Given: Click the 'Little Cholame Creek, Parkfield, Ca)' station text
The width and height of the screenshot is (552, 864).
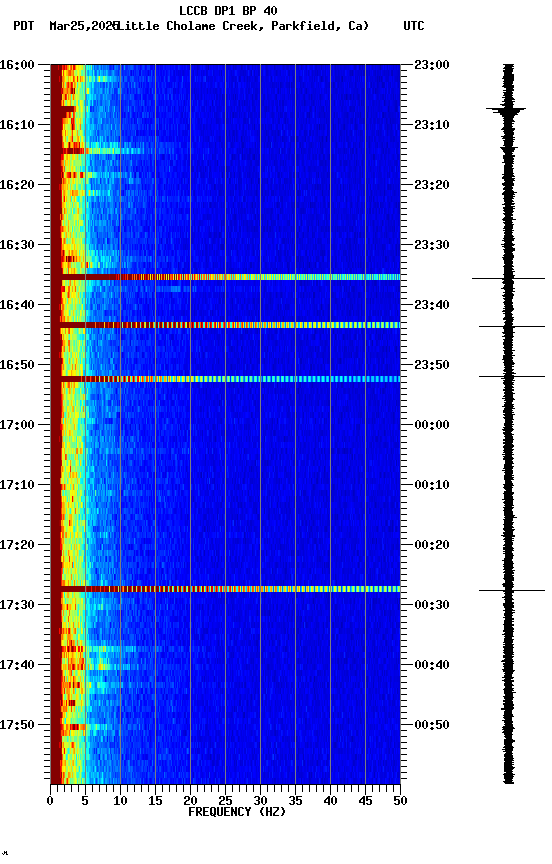Looking at the screenshot, I should click(243, 26).
